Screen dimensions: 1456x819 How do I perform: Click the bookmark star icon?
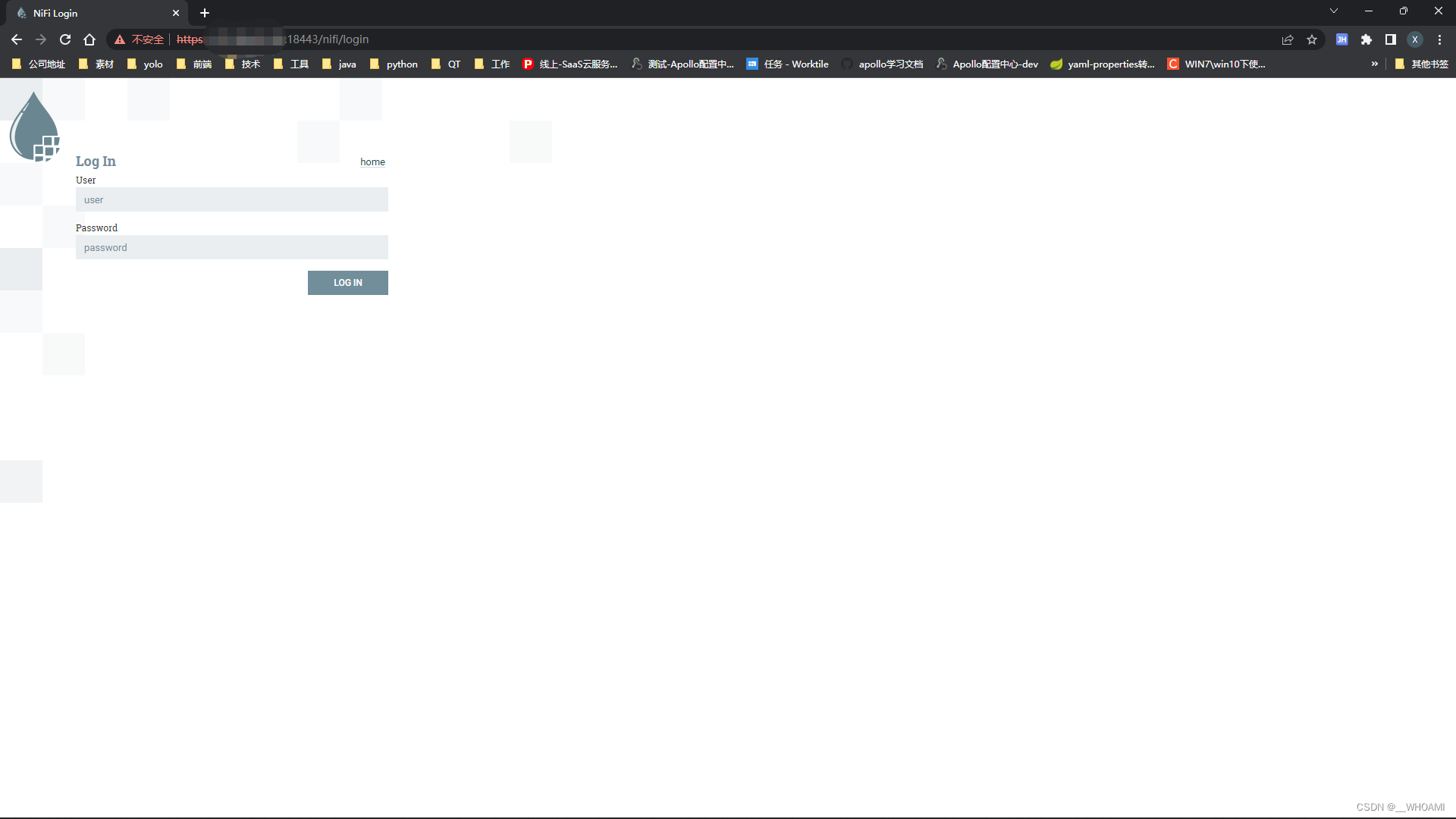point(1313,39)
